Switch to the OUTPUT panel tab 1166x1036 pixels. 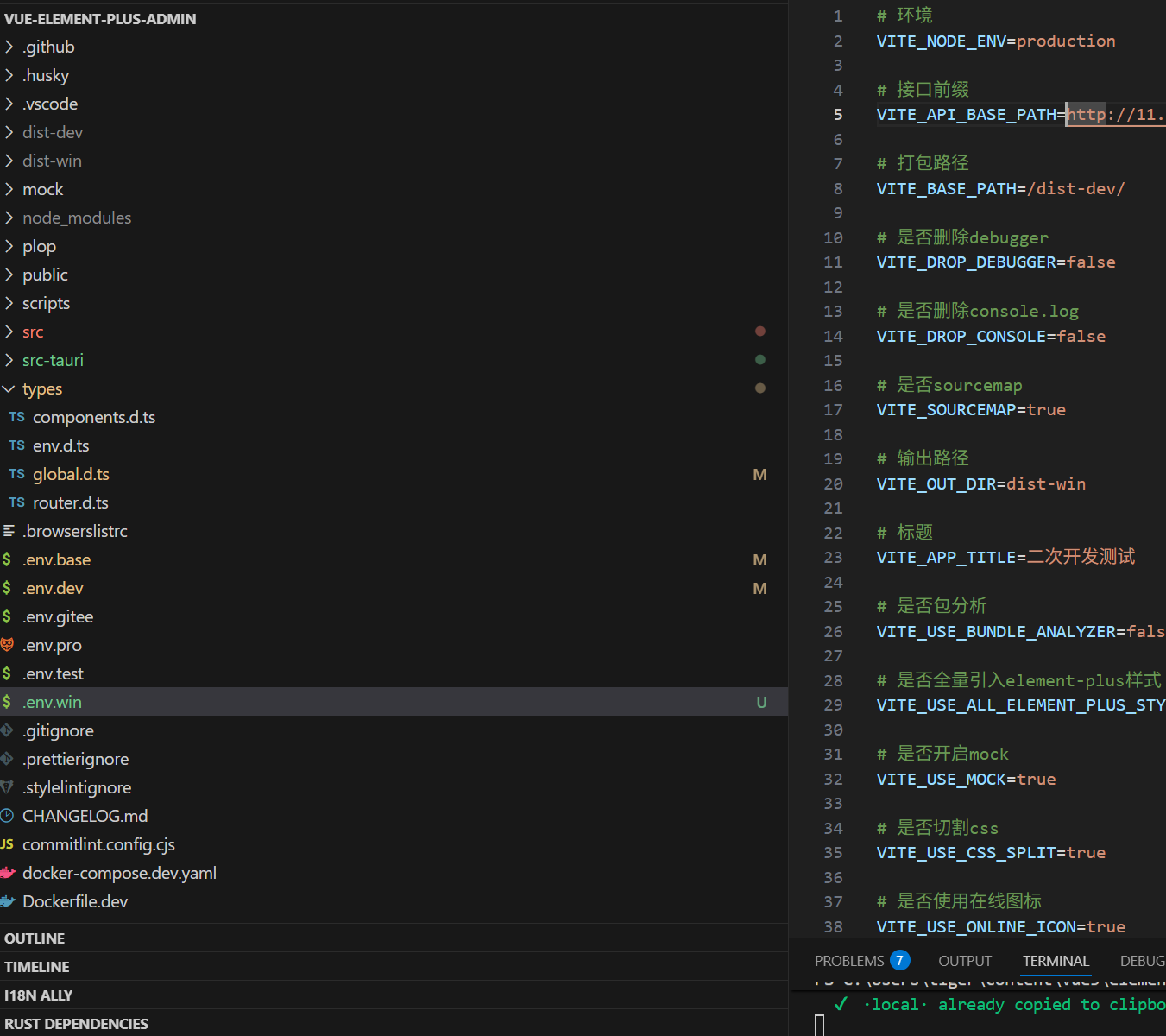[965, 961]
